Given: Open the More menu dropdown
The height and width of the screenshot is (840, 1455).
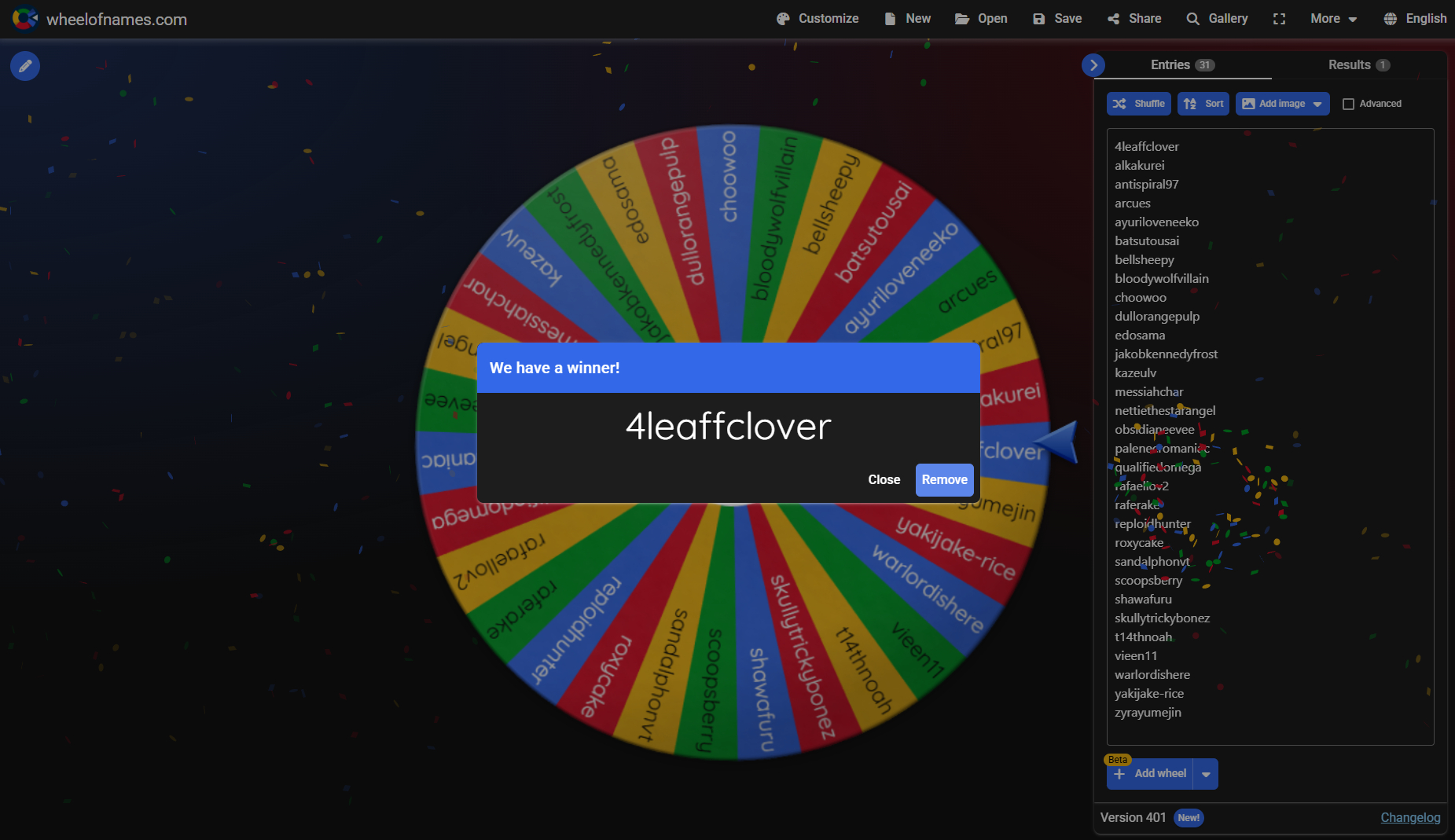Looking at the screenshot, I should (x=1333, y=19).
